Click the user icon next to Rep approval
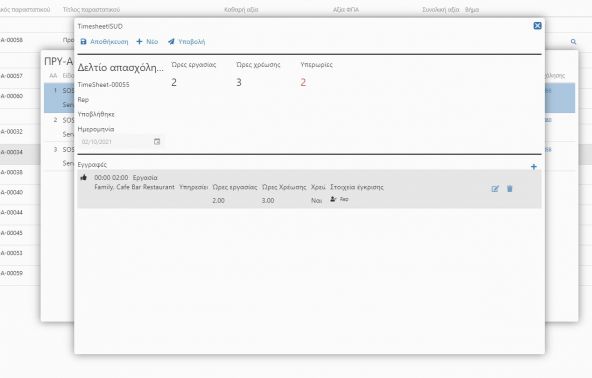The image size is (592, 378). (x=333, y=199)
